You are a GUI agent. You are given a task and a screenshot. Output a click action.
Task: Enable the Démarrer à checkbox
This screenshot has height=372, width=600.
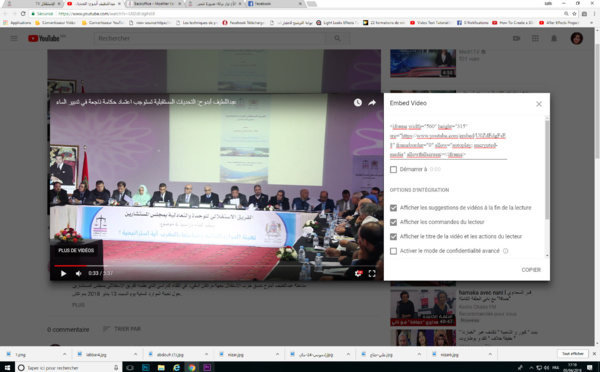(393, 169)
